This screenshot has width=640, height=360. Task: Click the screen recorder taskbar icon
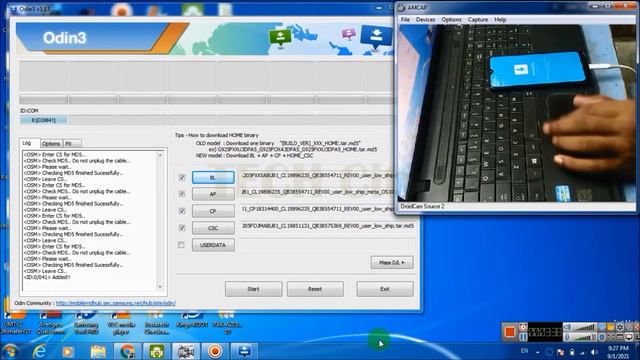[215, 351]
